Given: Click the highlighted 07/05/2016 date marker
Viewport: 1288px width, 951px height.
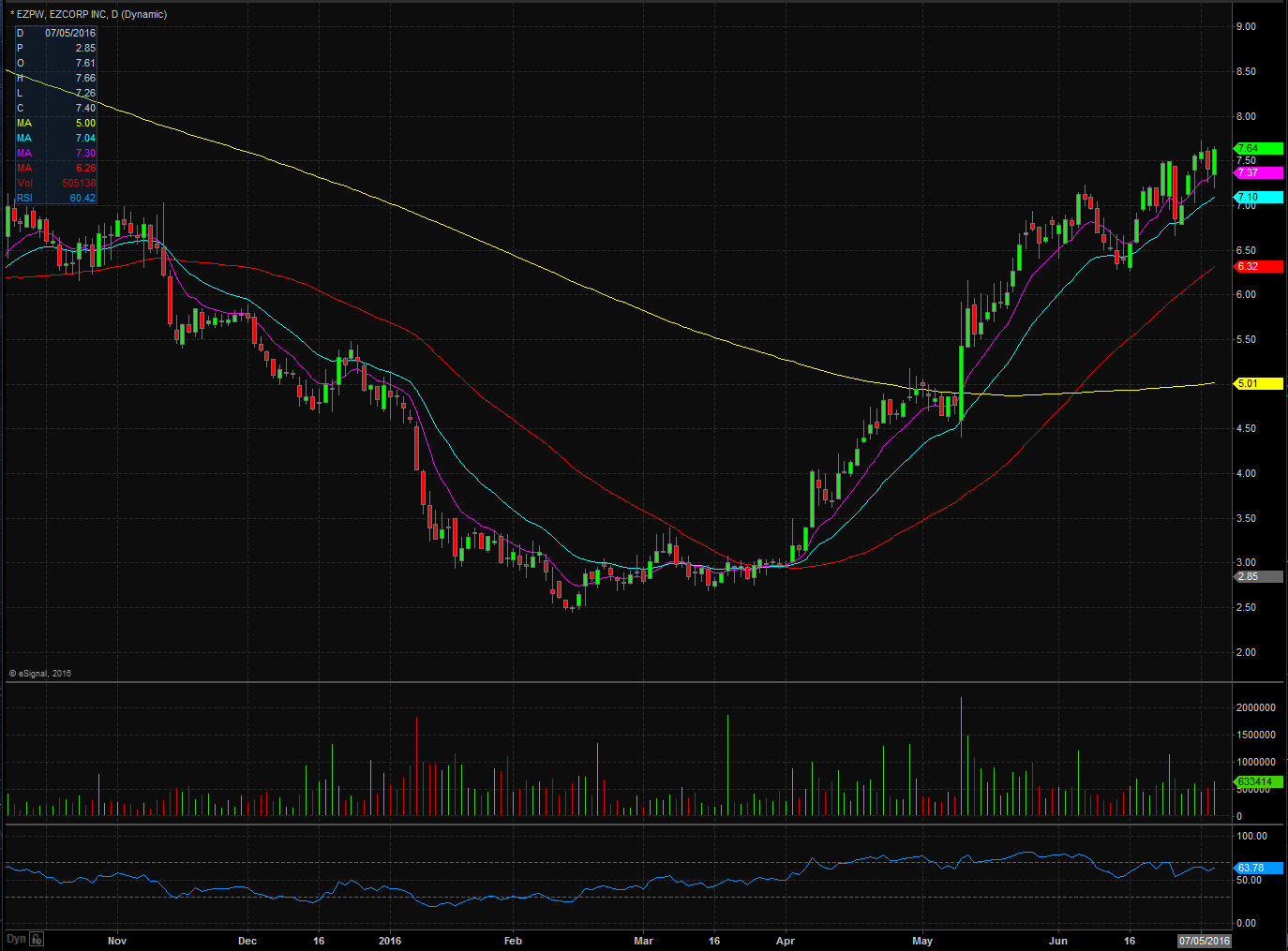Looking at the screenshot, I should [1205, 941].
